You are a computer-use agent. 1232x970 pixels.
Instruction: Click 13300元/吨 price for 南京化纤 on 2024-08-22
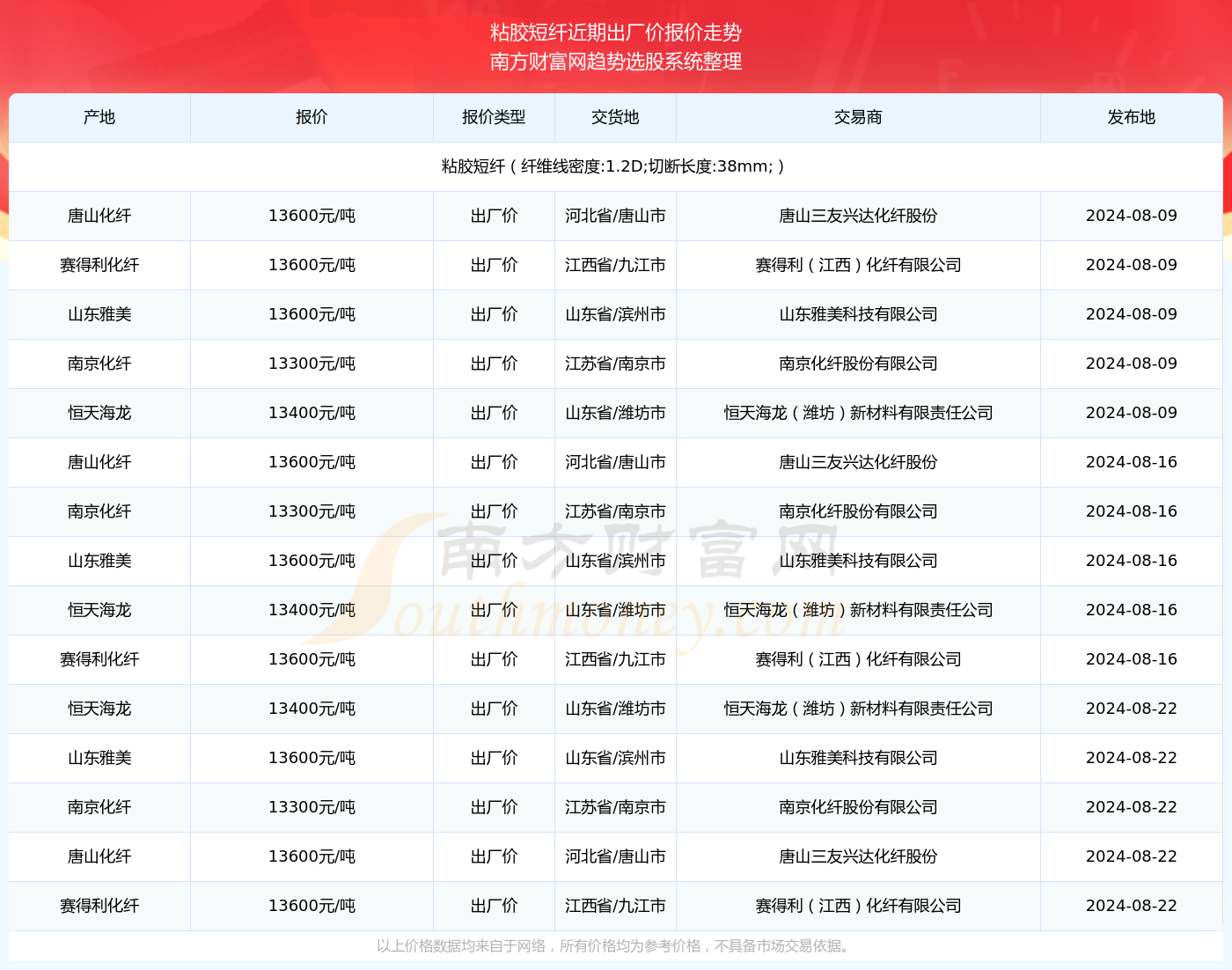pos(312,807)
